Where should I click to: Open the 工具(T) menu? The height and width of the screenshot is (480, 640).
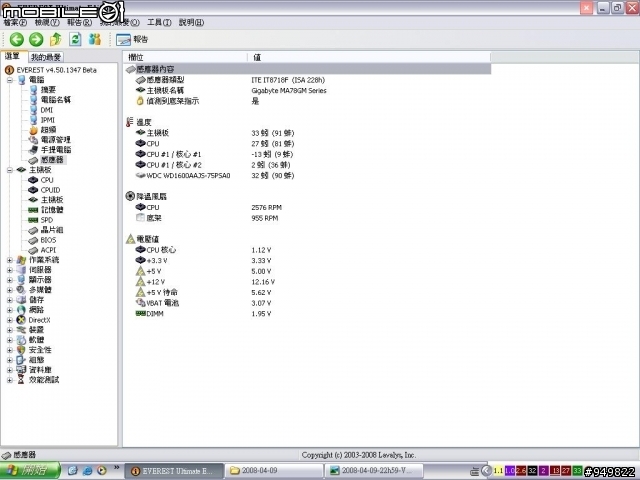[x=159, y=22]
